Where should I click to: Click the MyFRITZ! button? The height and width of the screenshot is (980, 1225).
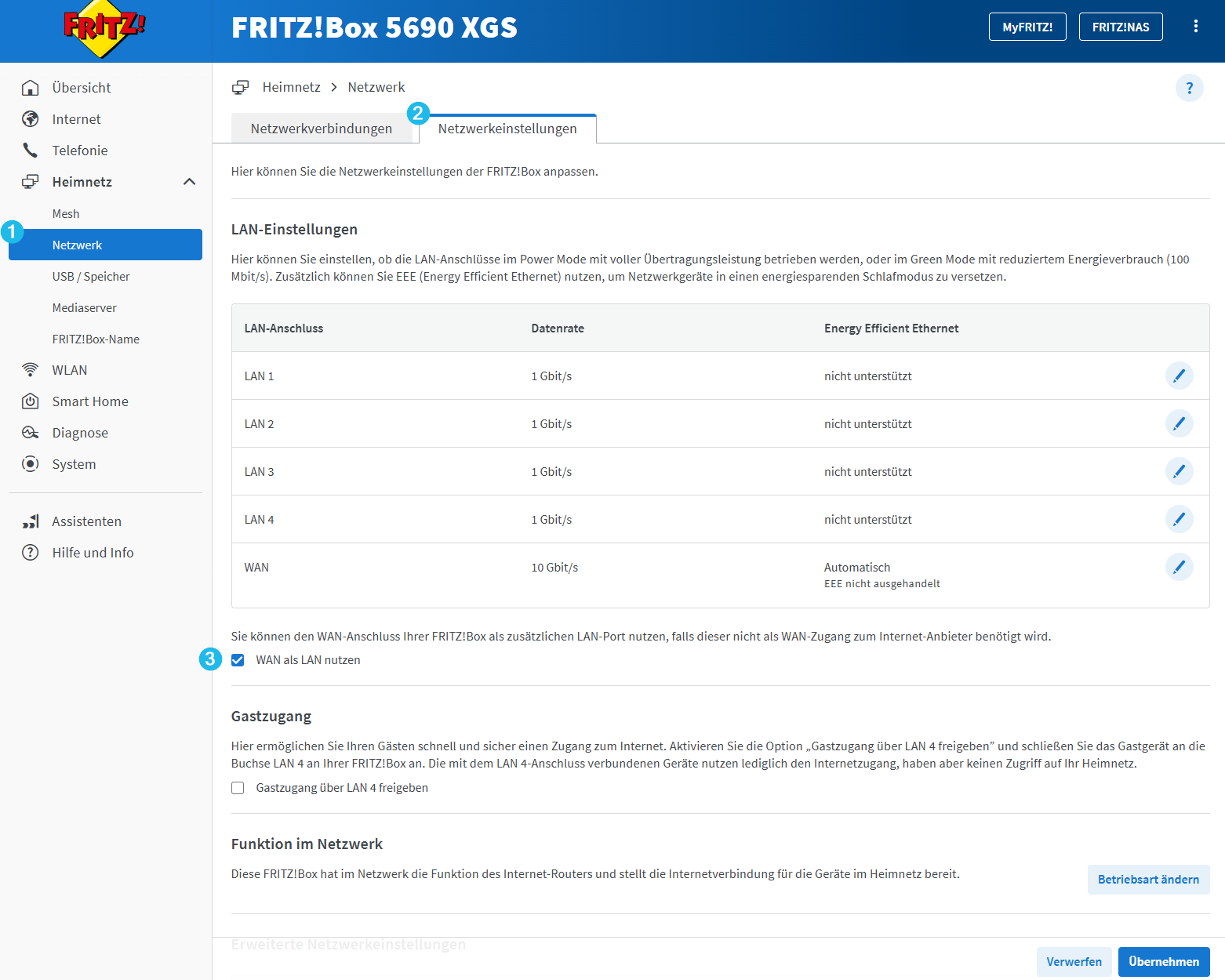pyautogui.click(x=1027, y=27)
